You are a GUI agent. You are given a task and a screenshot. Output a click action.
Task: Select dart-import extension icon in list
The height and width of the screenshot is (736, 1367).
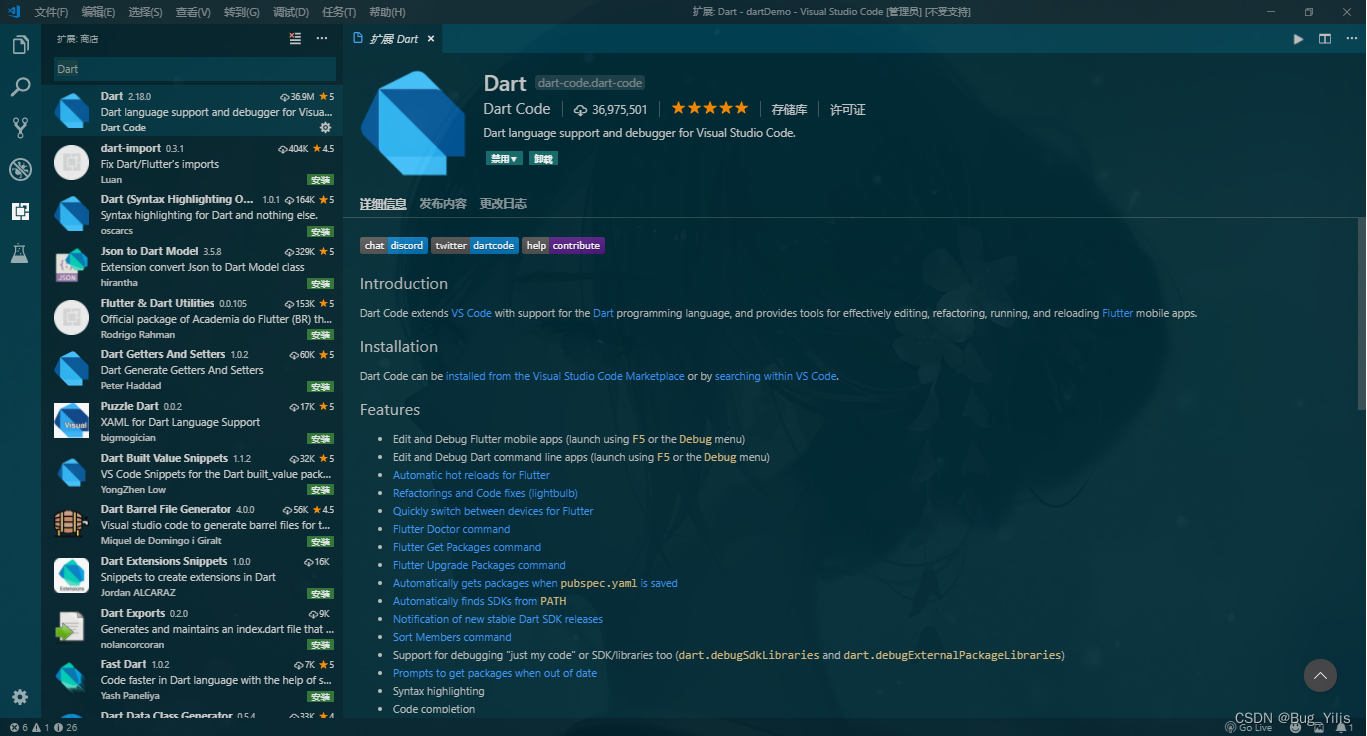[71, 162]
